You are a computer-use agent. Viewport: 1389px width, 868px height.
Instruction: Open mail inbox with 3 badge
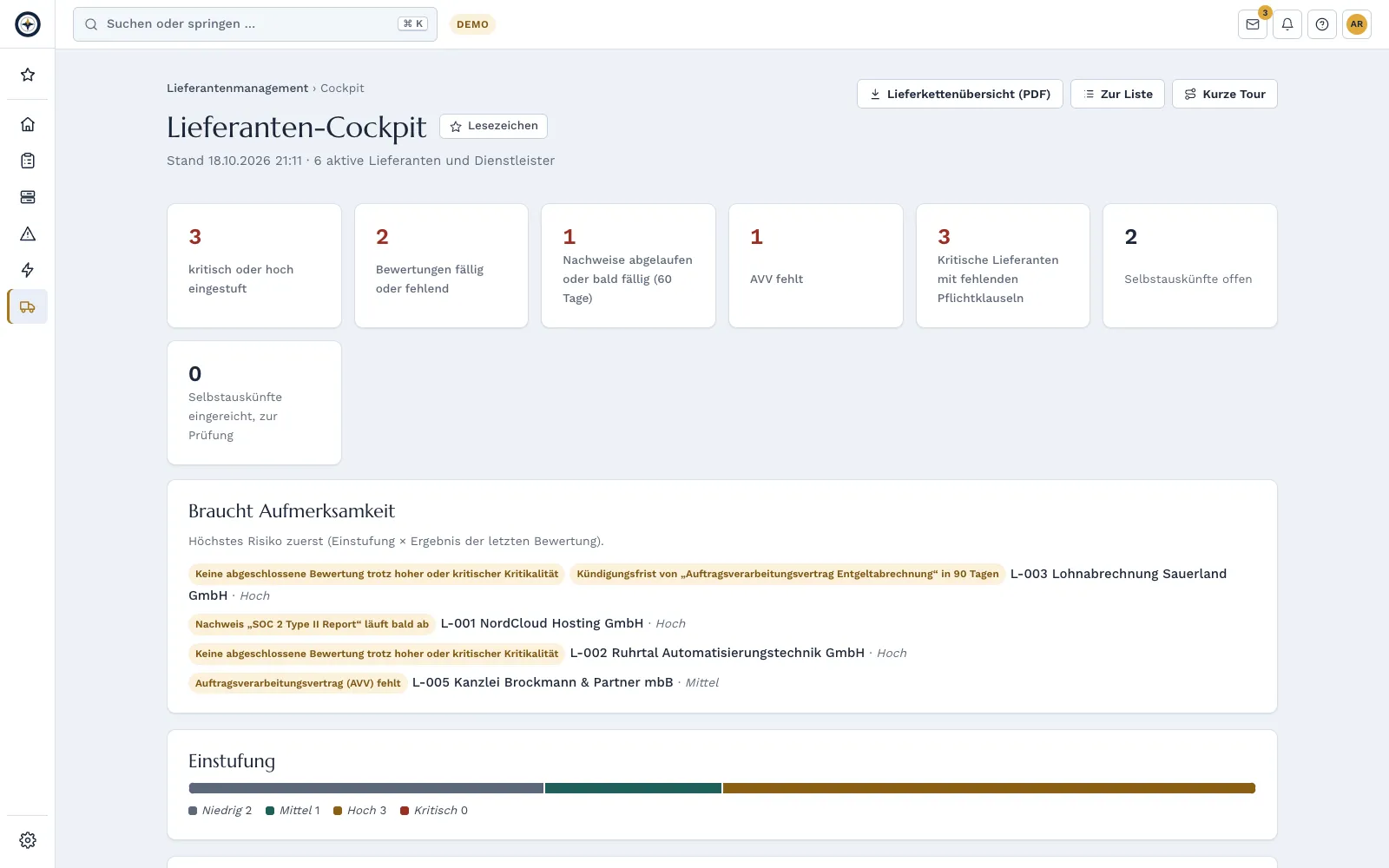coord(1253,24)
